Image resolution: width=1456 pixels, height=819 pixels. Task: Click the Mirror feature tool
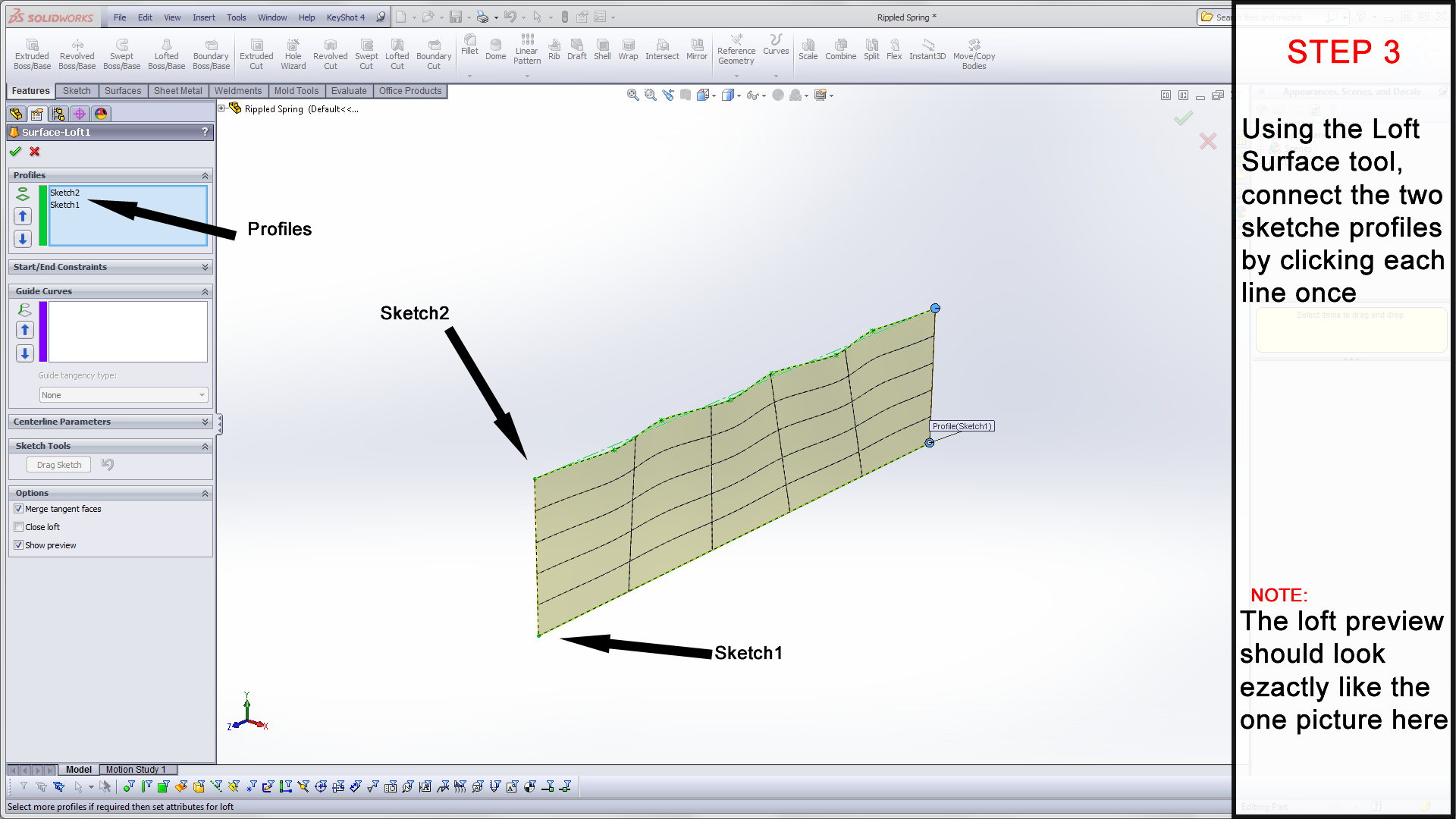696,49
